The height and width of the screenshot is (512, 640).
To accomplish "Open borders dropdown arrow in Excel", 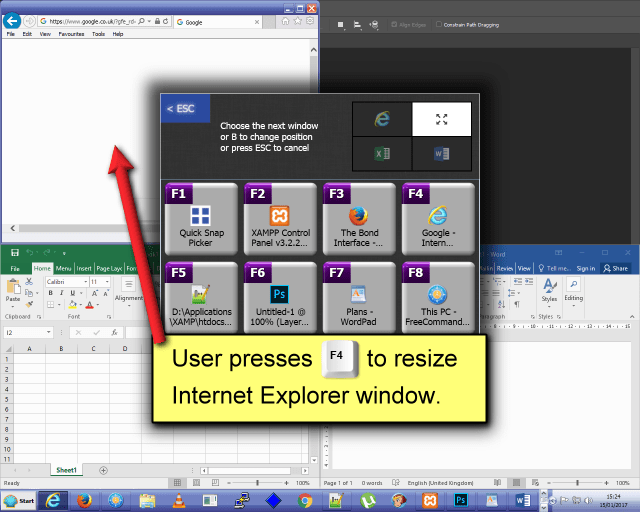I will pos(59,305).
